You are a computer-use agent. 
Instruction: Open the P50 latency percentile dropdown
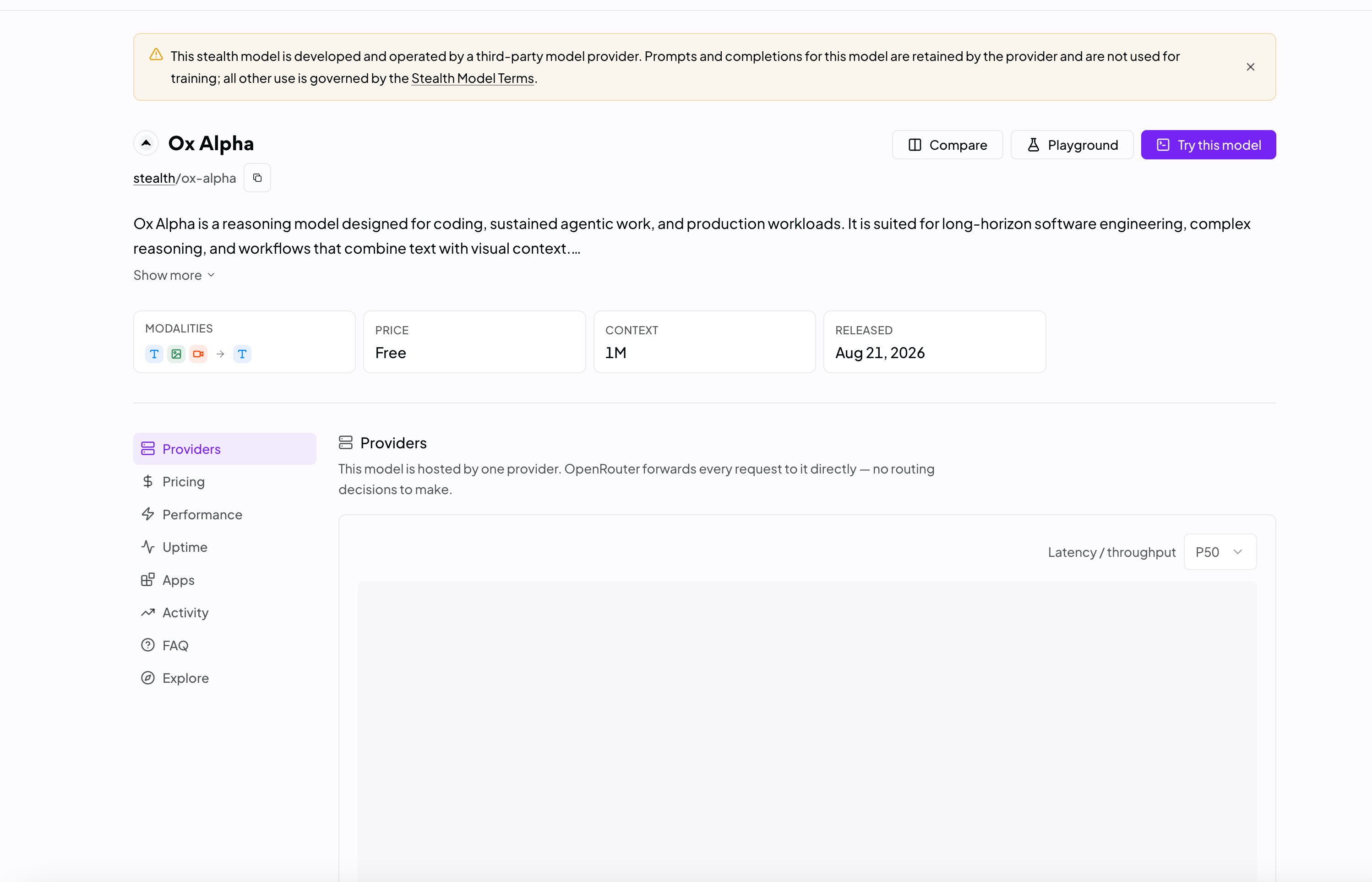click(1220, 552)
